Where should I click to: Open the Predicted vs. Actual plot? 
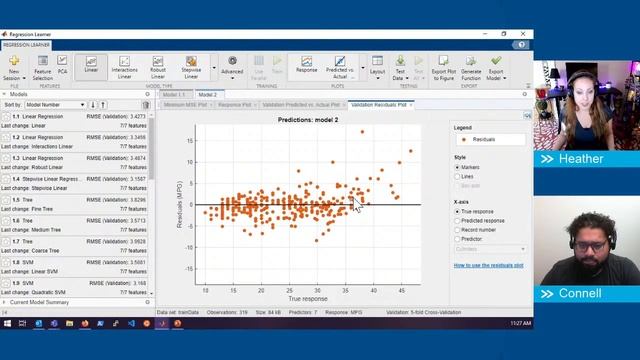340,67
